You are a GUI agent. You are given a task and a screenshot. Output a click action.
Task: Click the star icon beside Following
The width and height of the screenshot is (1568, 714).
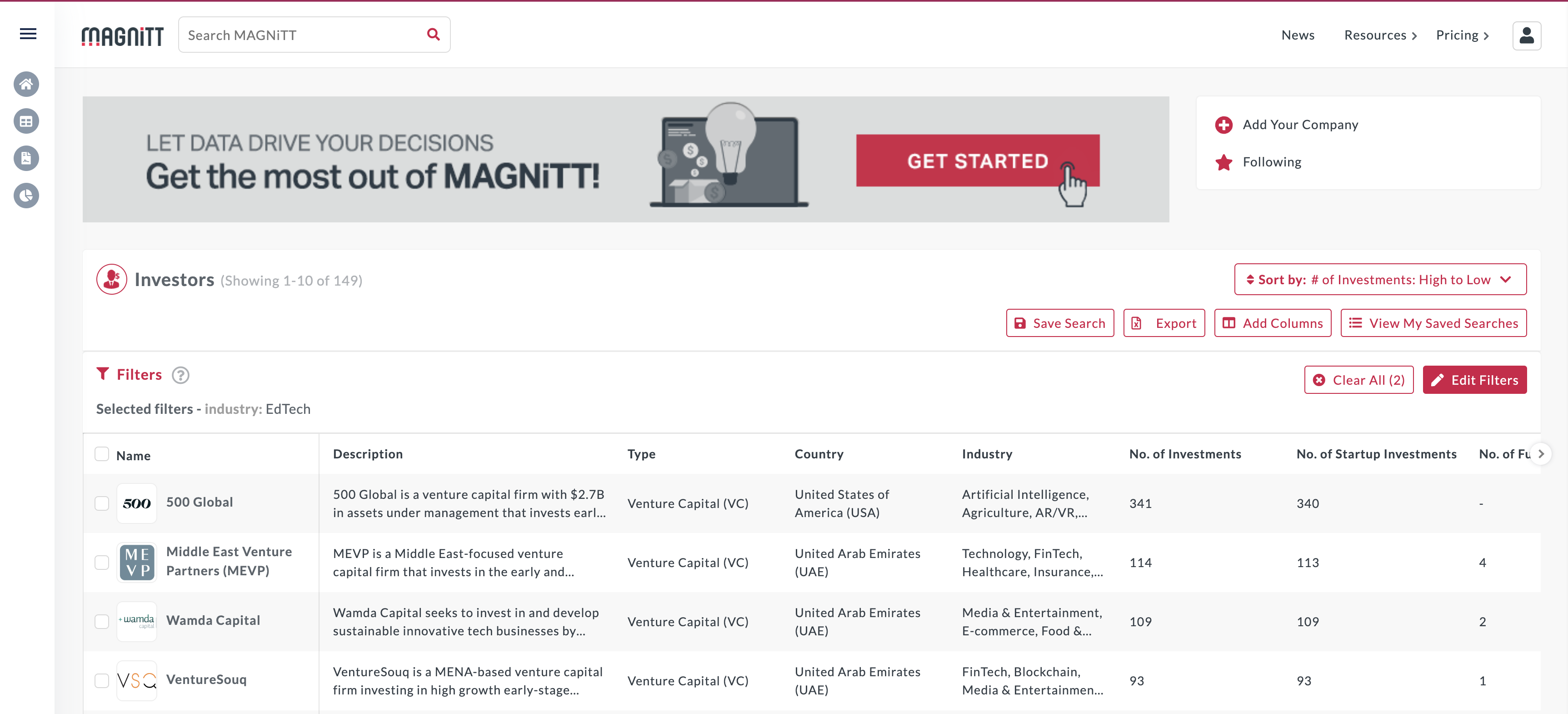(x=1223, y=162)
